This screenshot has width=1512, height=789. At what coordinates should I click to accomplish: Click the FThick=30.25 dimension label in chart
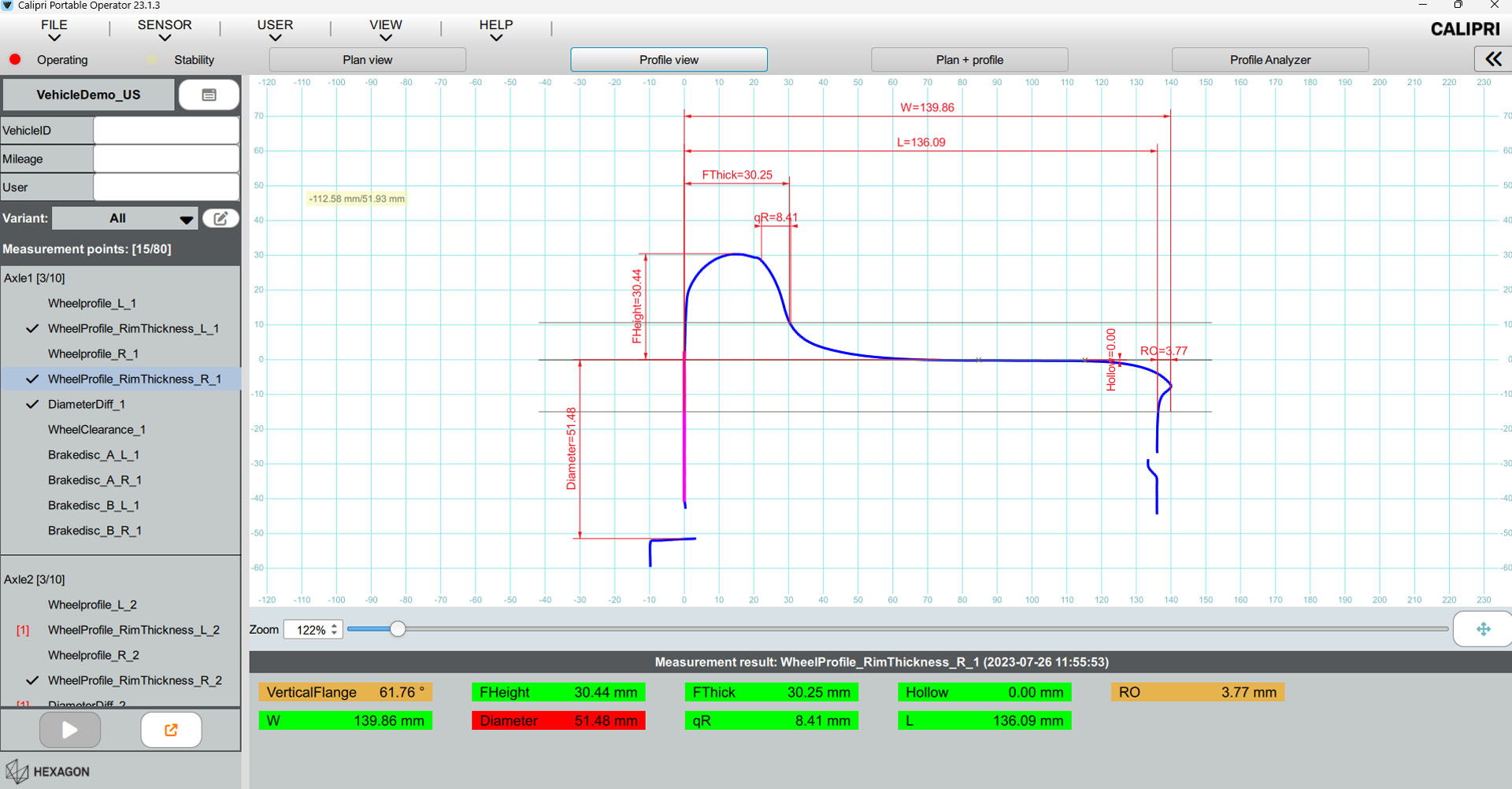(x=737, y=175)
